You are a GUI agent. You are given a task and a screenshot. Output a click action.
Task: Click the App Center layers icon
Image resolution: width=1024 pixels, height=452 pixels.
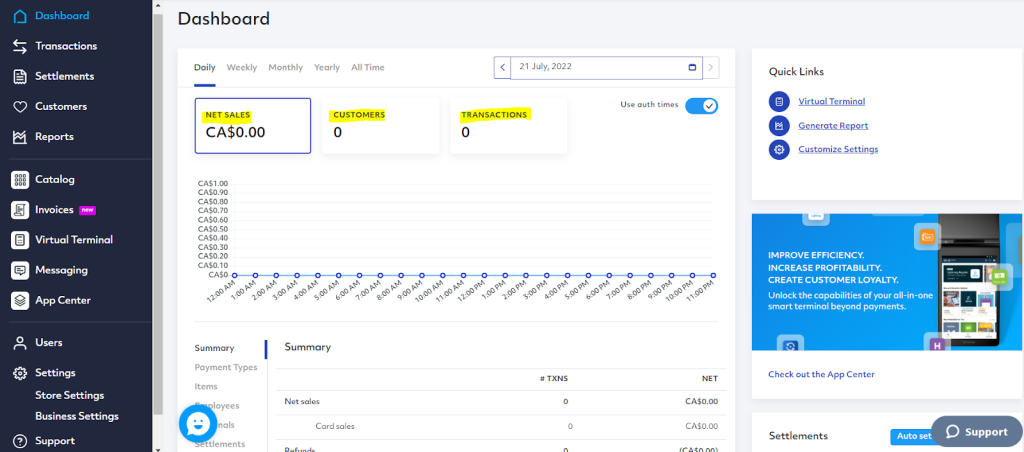(x=20, y=300)
